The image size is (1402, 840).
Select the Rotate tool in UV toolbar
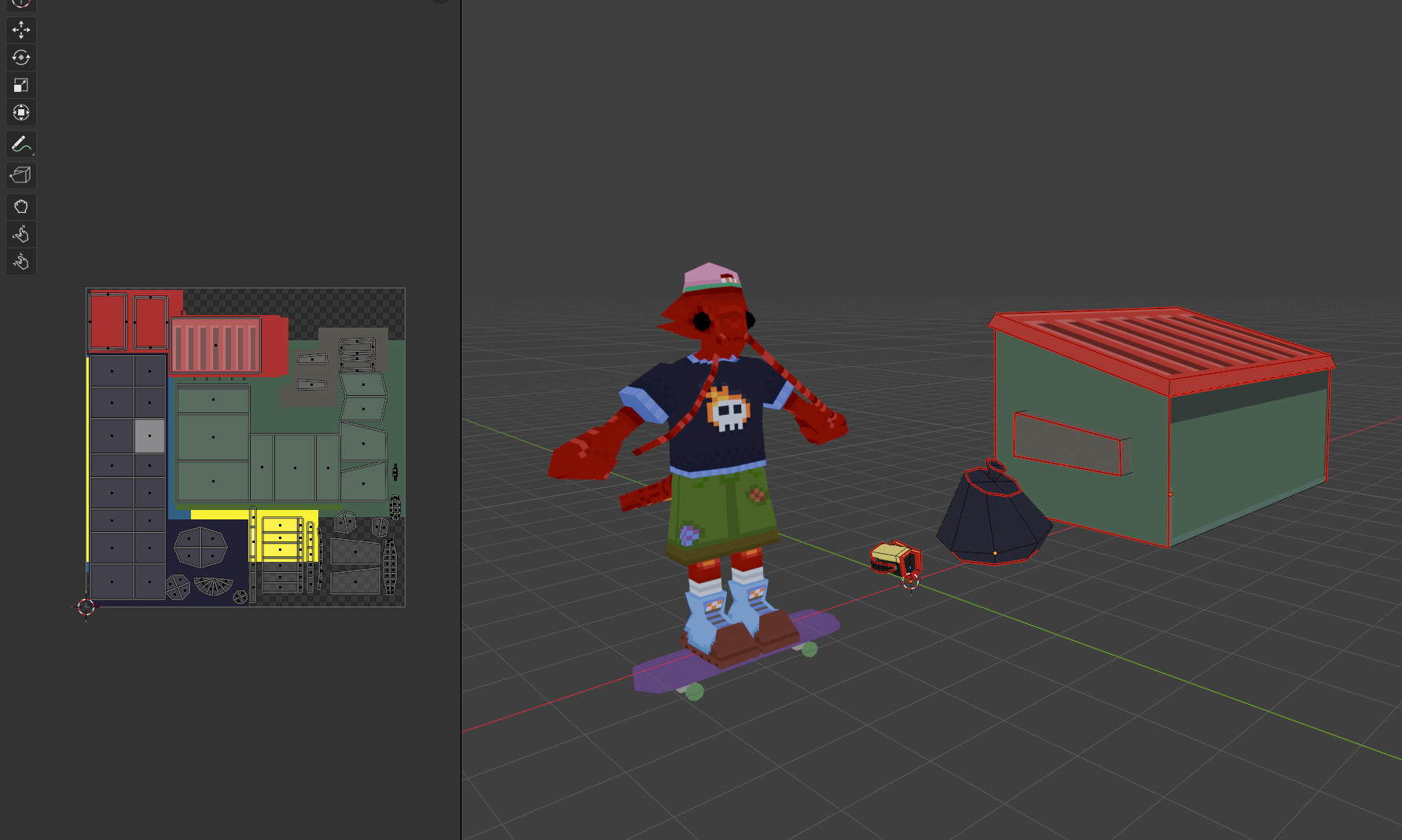21,57
